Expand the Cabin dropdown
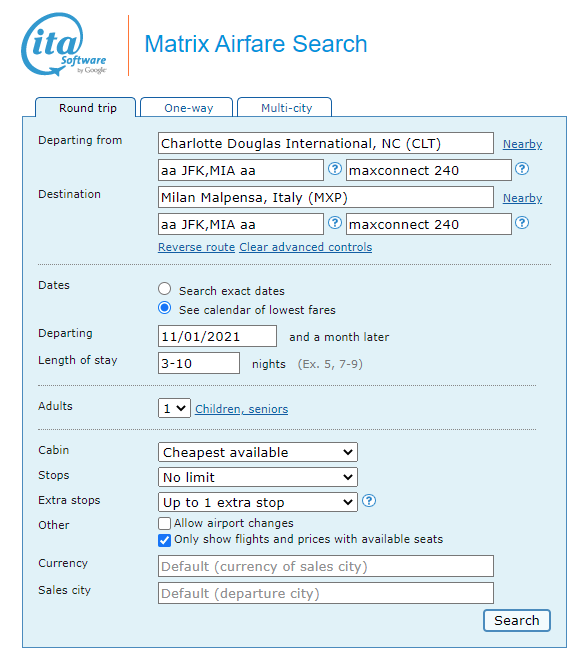The image size is (583, 663). pyautogui.click(x=258, y=452)
